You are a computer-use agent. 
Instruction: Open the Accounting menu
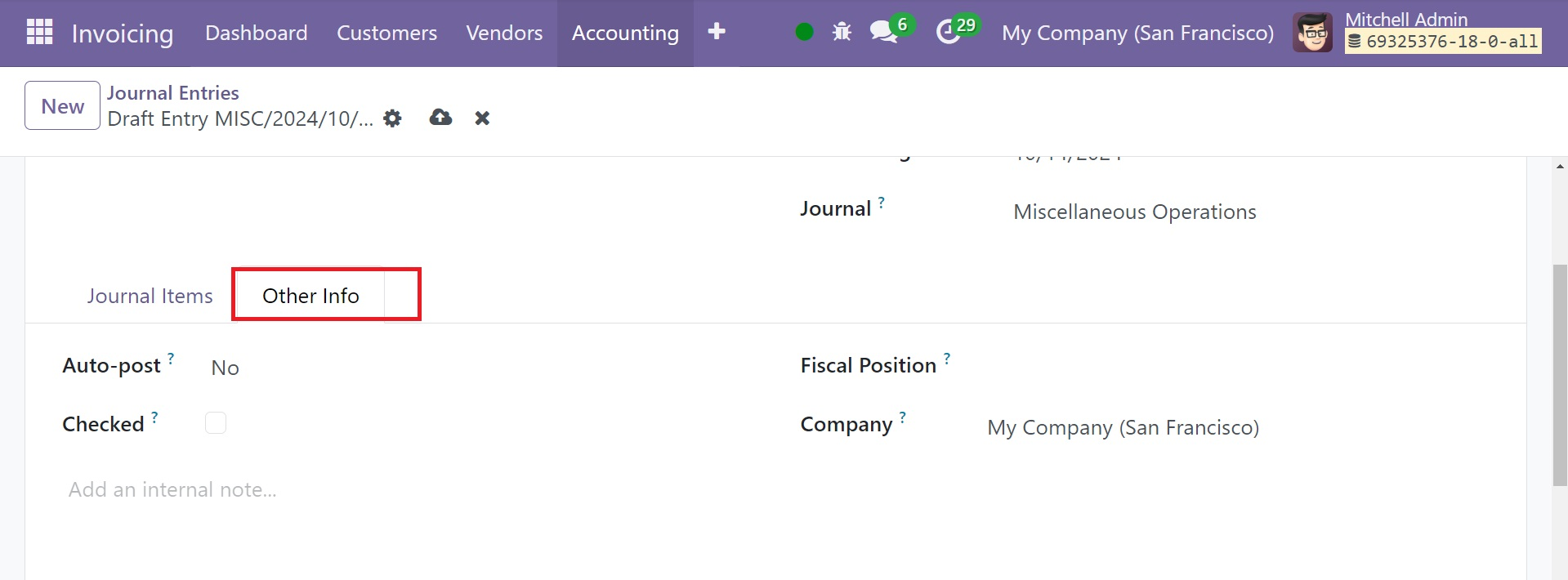[x=625, y=33]
